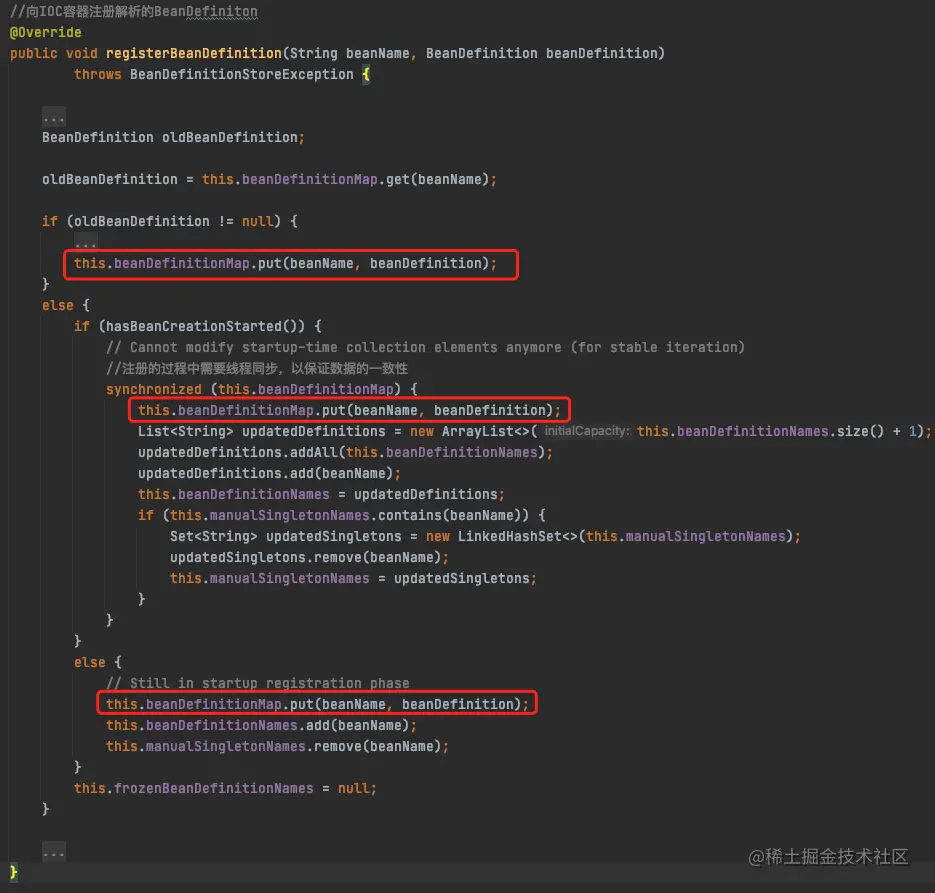The image size is (935, 893).
Task: Click the BeanDefinitionStoreException class reference
Action: 240,74
